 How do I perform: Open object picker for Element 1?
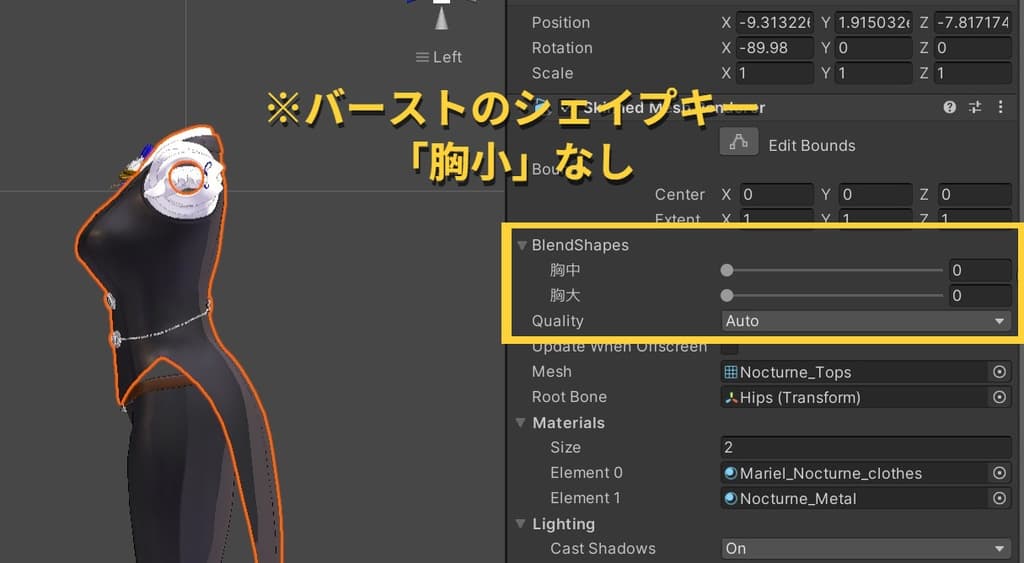(x=999, y=498)
